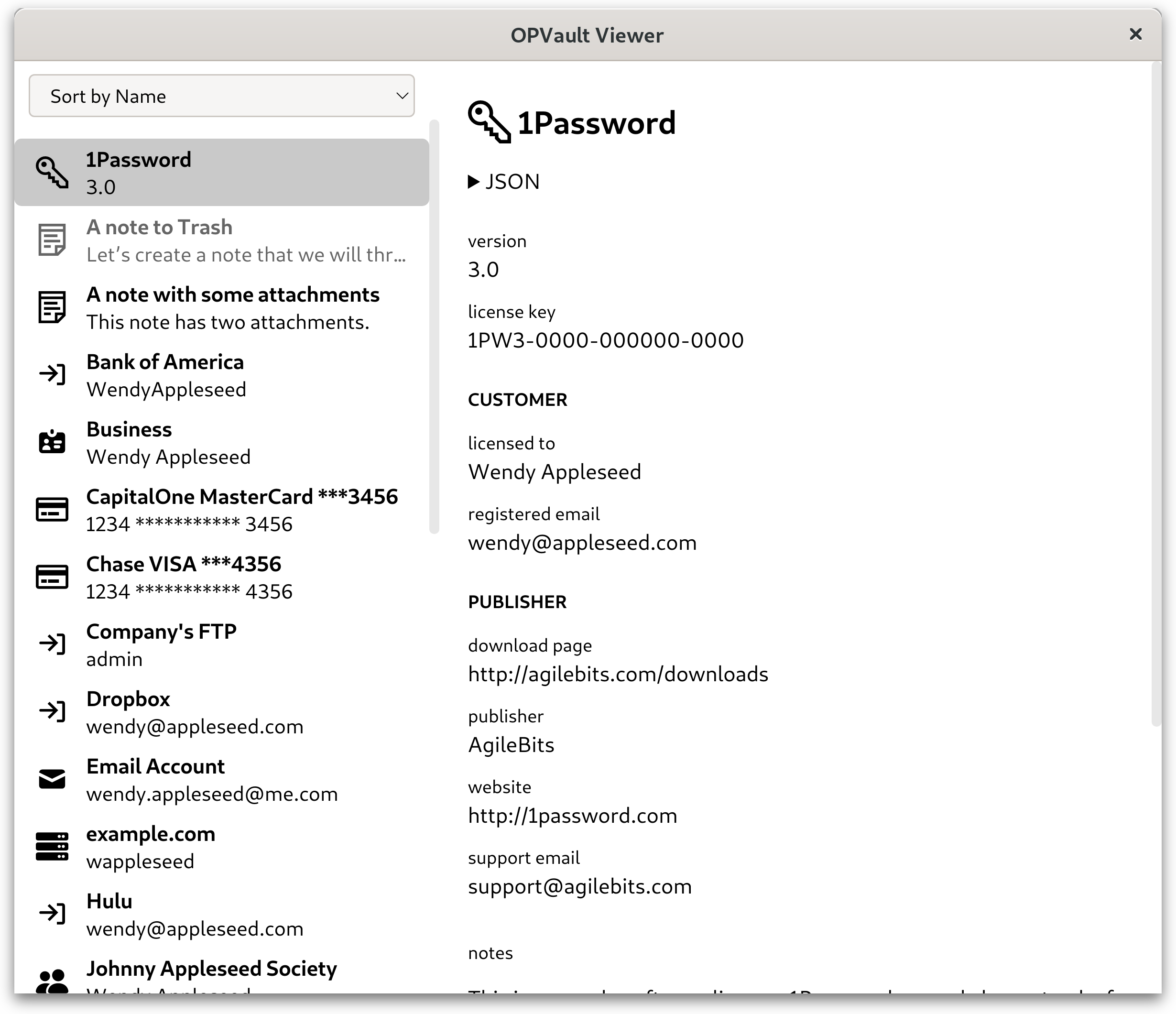Click note icon beside A note with some attachments
The height and width of the screenshot is (1014, 1176).
(x=52, y=307)
